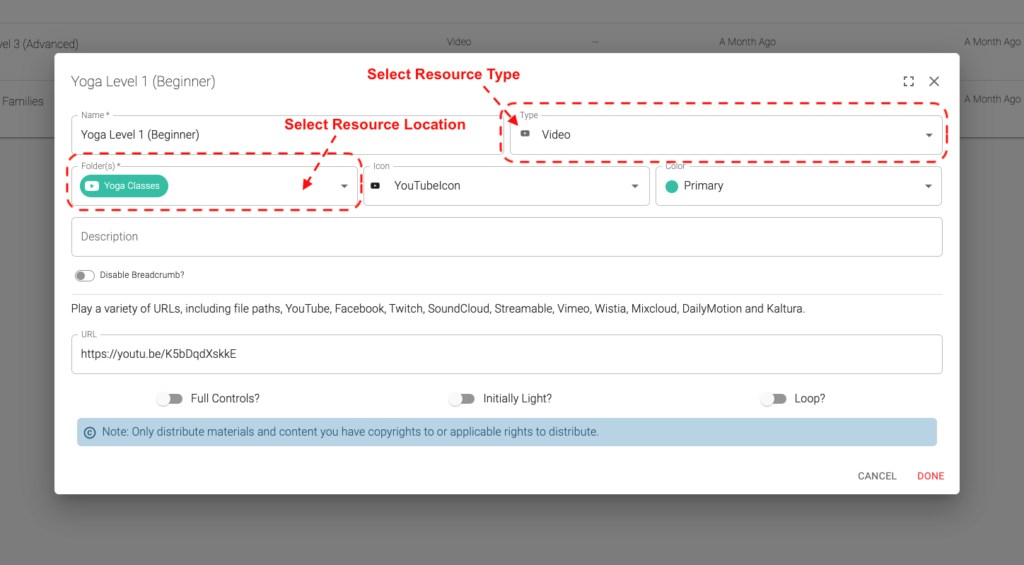The image size is (1024, 565).
Task: Enable the Full Controls toggle
Action: point(170,399)
